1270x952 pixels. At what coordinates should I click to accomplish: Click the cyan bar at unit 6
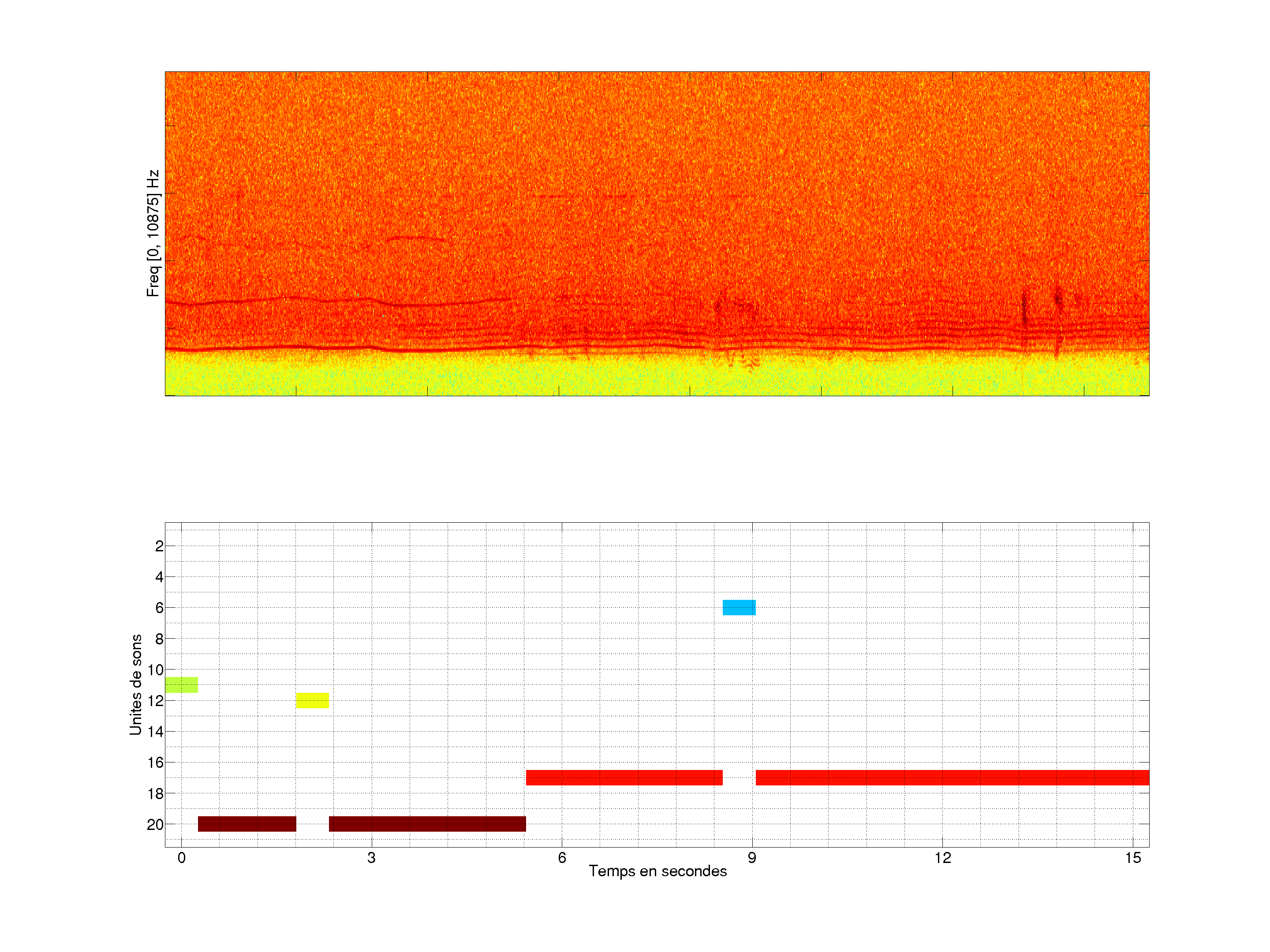[739, 607]
